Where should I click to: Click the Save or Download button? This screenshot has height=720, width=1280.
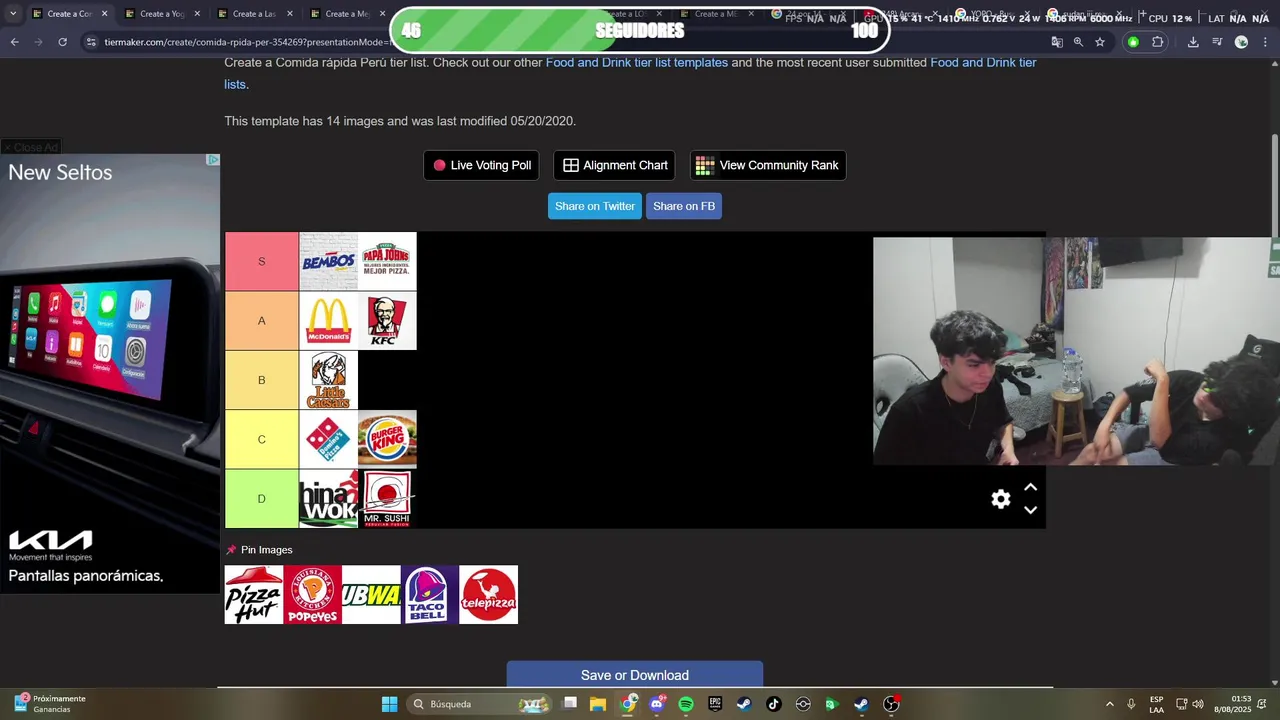pyautogui.click(x=635, y=675)
